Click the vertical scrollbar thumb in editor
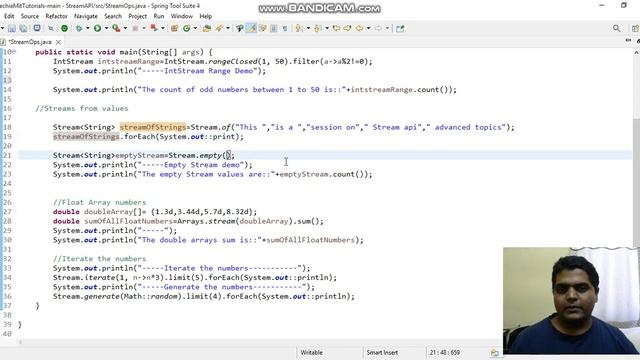 [x=636, y=182]
